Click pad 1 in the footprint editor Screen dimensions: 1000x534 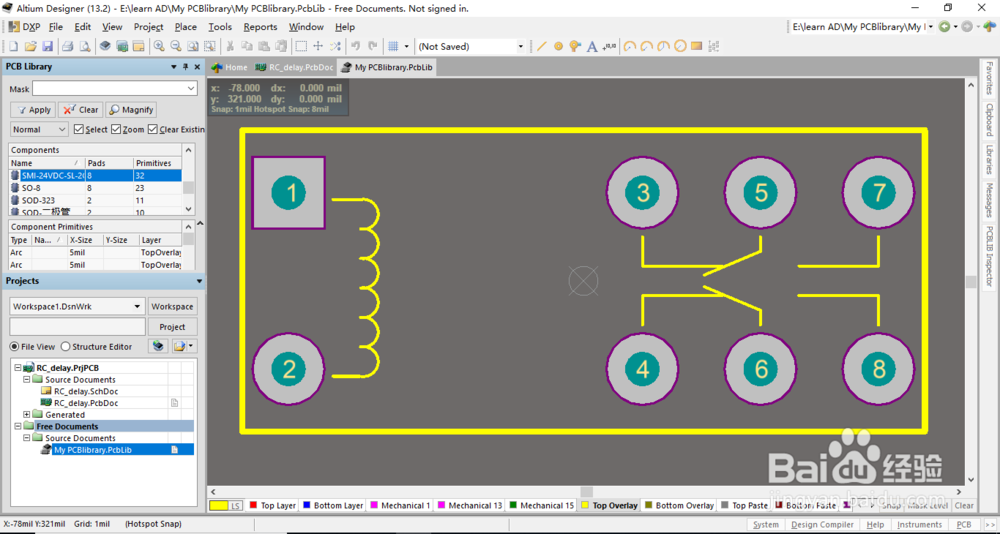[x=289, y=193]
